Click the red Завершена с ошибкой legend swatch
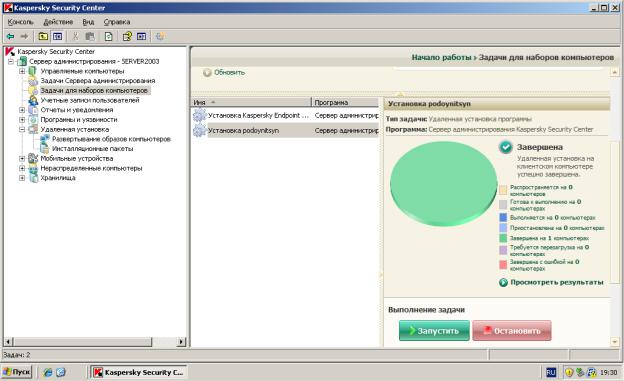This screenshot has width=624, height=381. coord(503,265)
